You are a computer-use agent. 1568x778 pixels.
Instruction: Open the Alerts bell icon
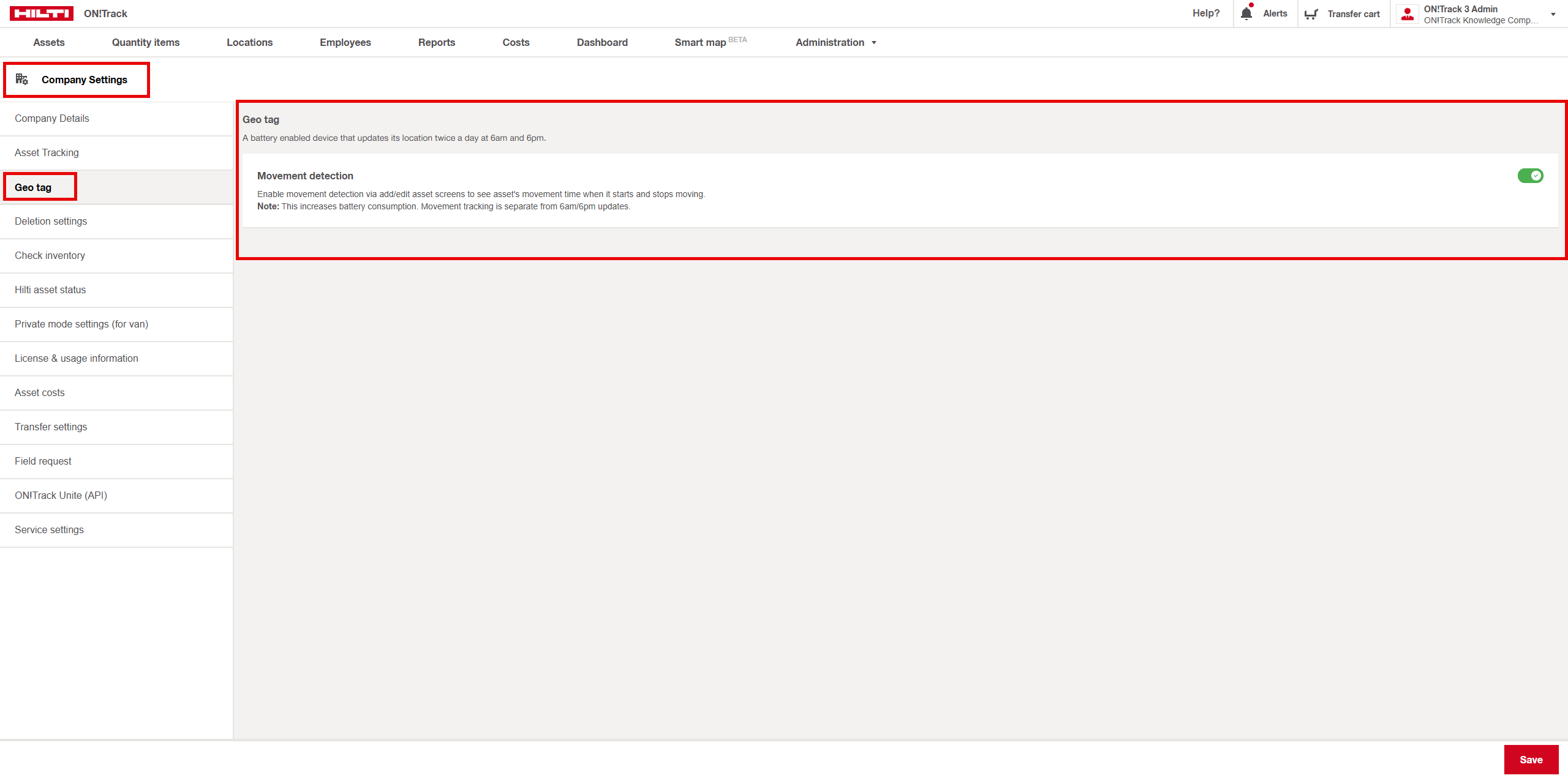coord(1246,13)
